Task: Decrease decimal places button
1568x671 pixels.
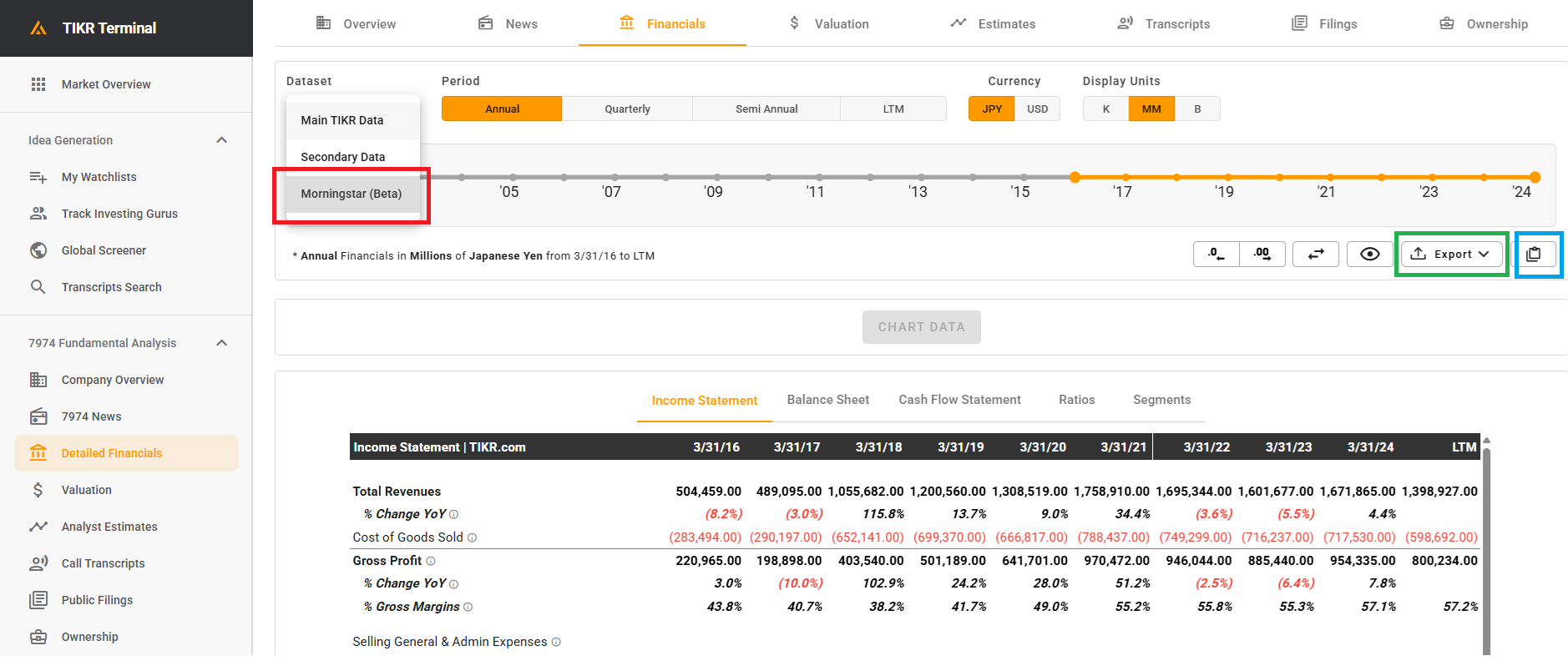Action: click(x=1216, y=255)
